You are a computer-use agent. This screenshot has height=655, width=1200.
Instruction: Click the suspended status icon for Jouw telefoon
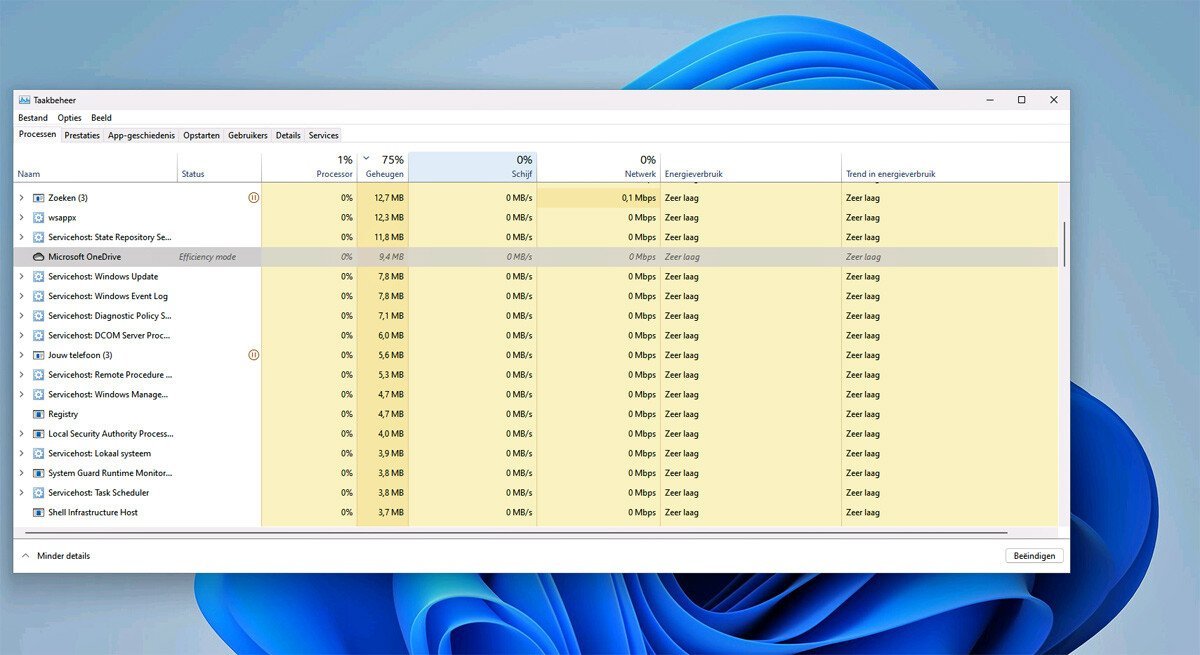pyautogui.click(x=254, y=355)
